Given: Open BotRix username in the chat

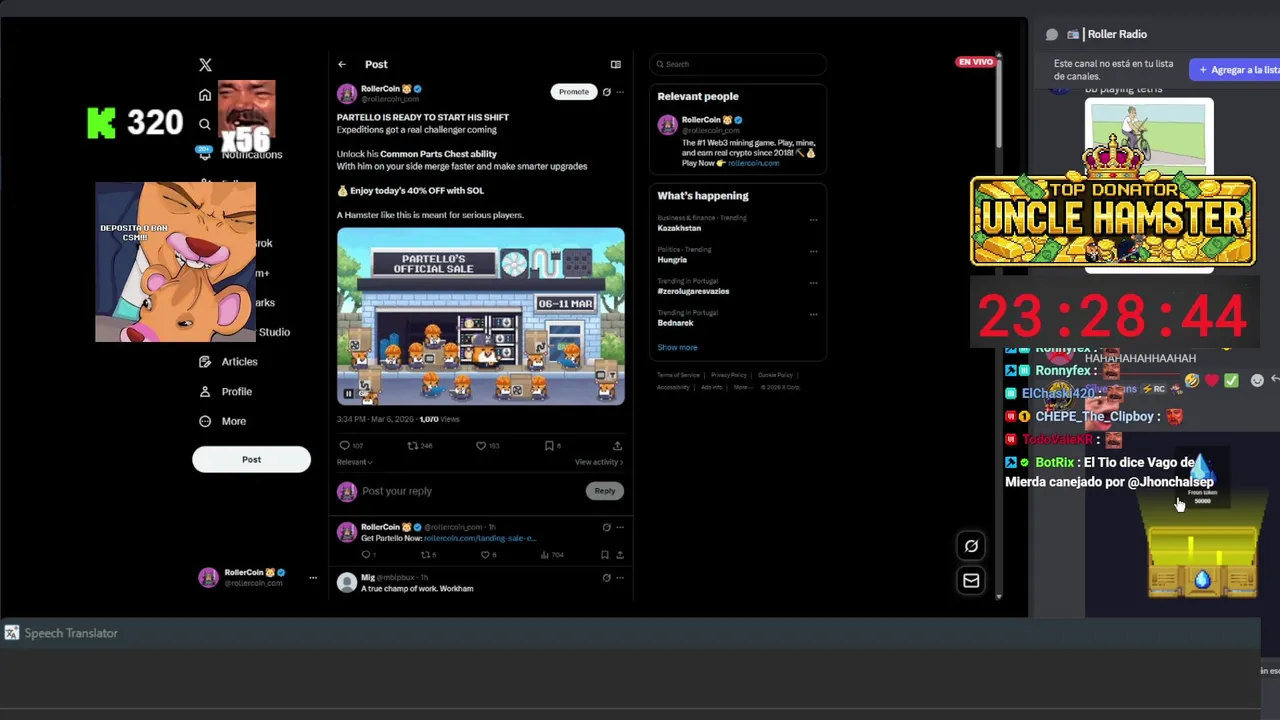Looking at the screenshot, I should tap(1054, 462).
